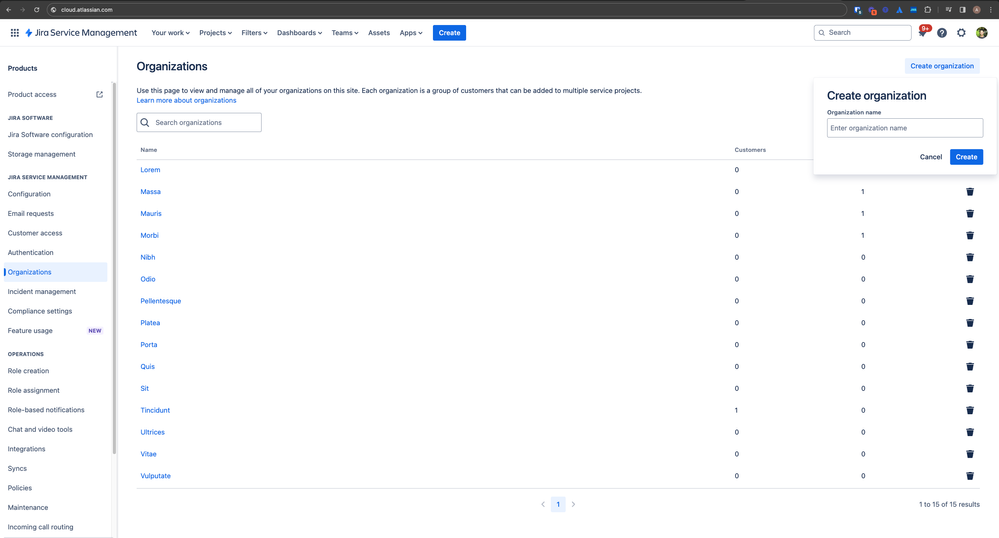Focus the Search organizations field

click(199, 122)
